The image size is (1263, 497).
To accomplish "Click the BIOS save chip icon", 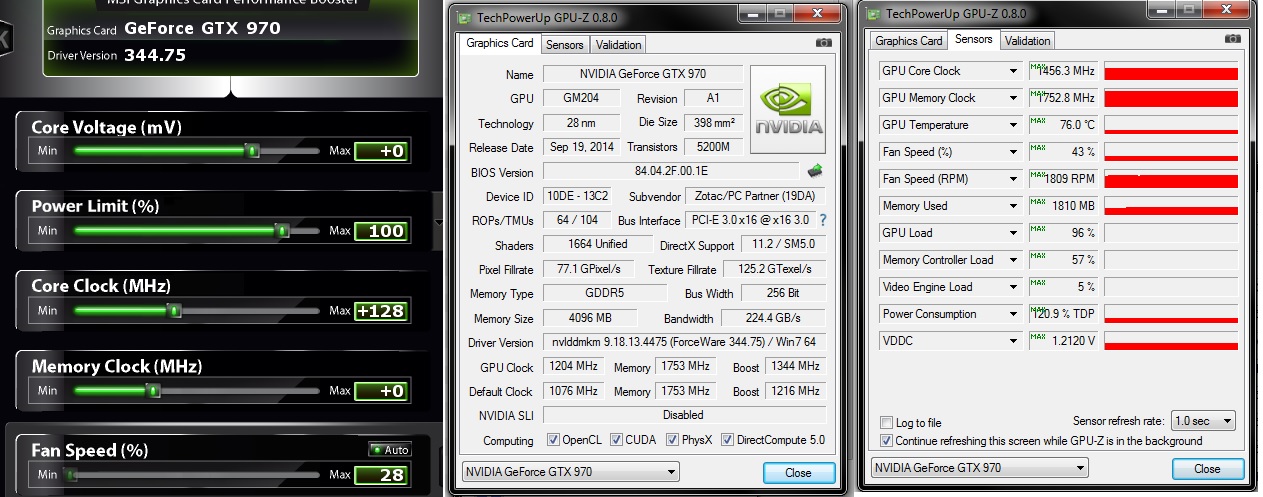I will [815, 171].
